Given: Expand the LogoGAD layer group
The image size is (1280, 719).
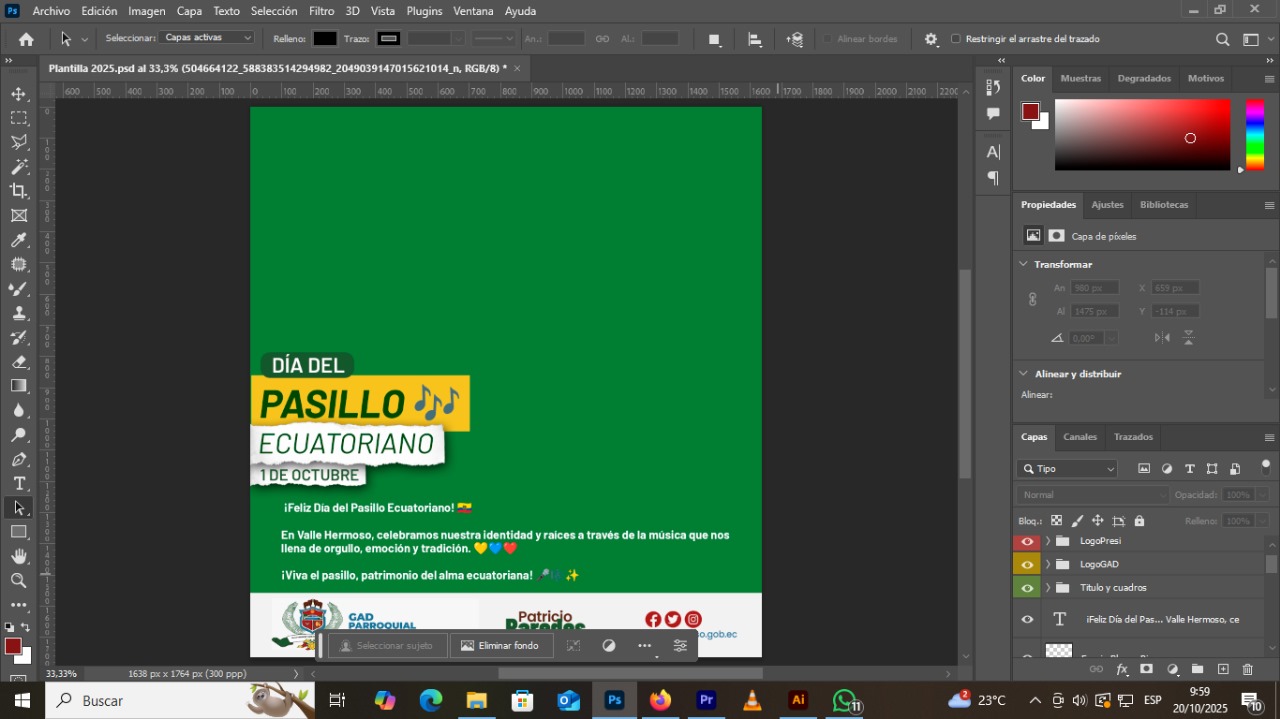Looking at the screenshot, I should click(1047, 565).
